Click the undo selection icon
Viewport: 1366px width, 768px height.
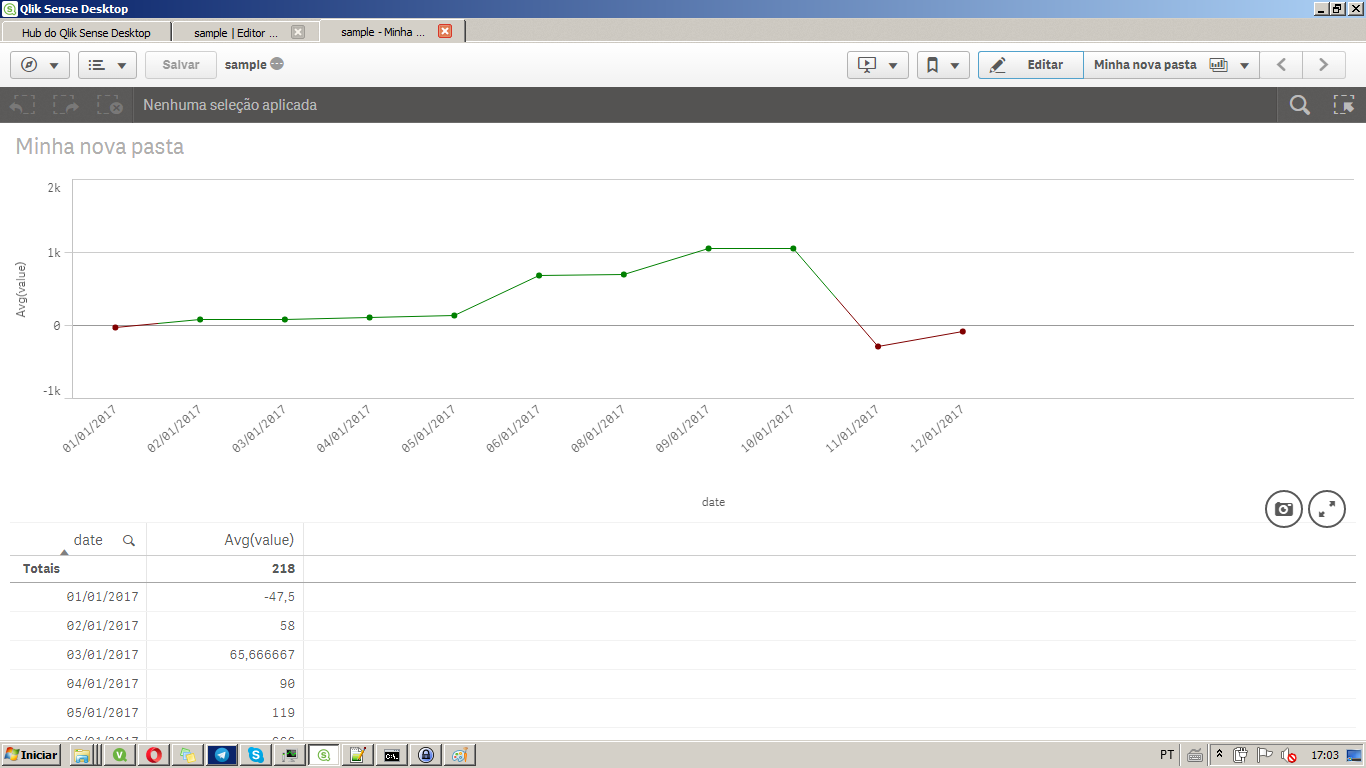(x=22, y=104)
